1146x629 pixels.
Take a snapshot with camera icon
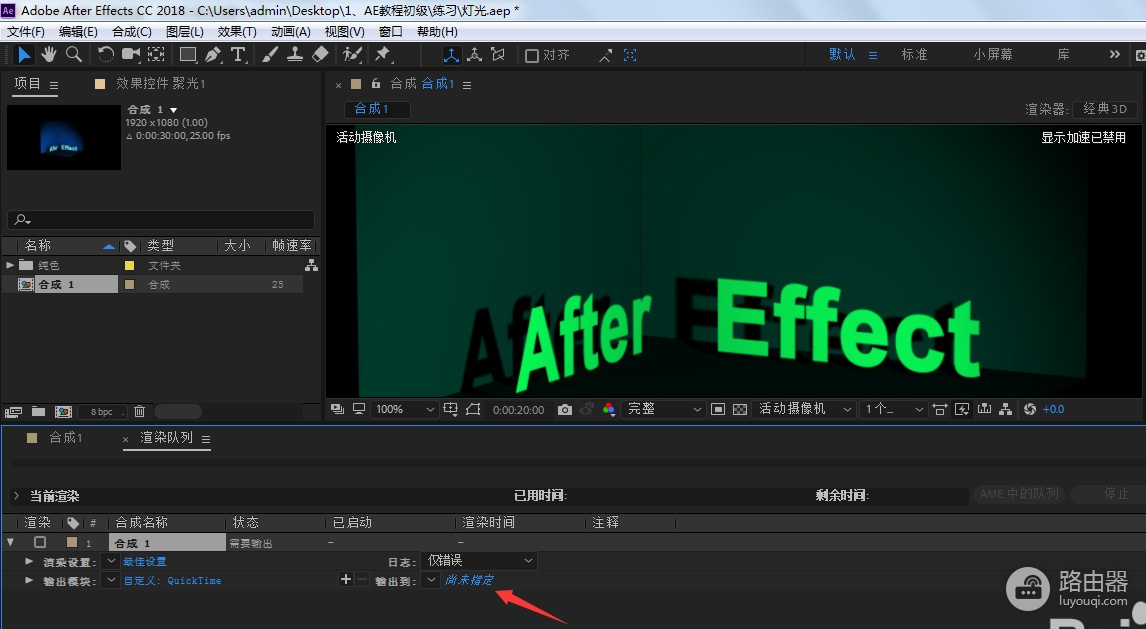point(565,409)
